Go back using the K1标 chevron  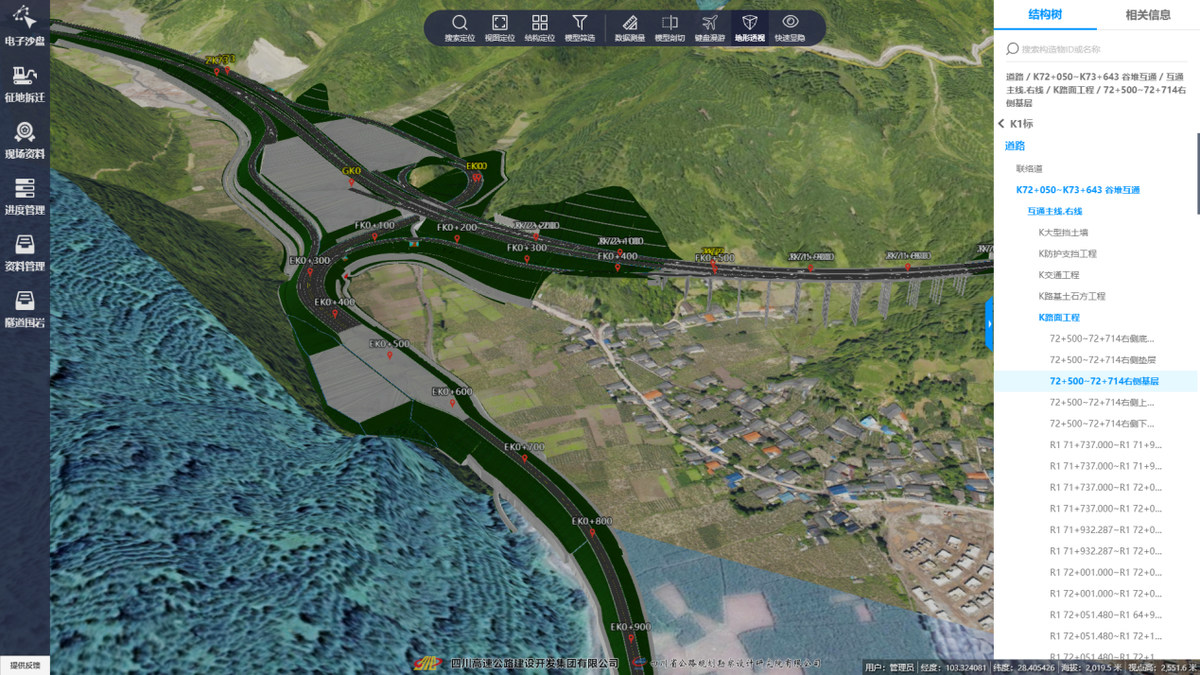[x=1002, y=124]
